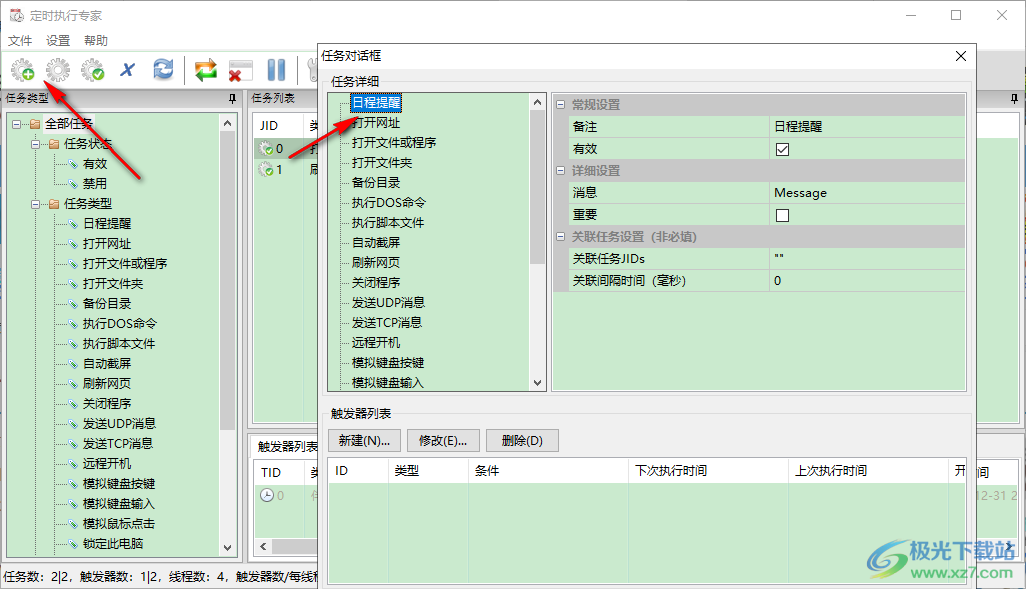Image resolution: width=1026 pixels, height=589 pixels.
Task: Toggle the middle gray gear toolbar icon
Action: pyautogui.click(x=57, y=70)
